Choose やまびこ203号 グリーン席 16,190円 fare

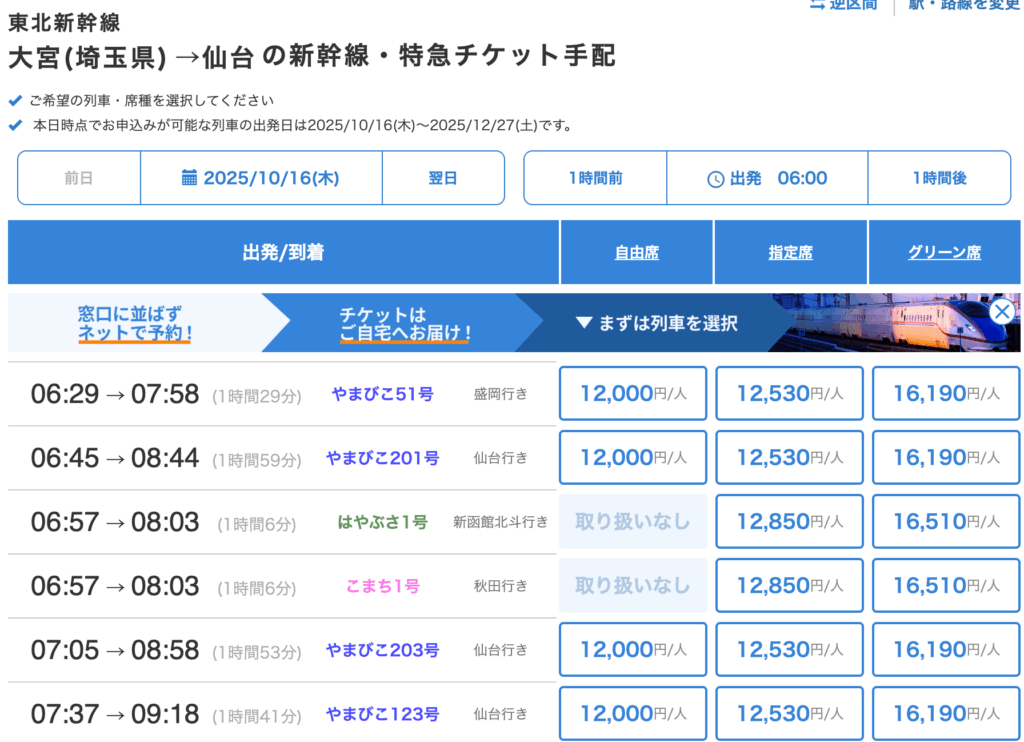click(x=946, y=649)
